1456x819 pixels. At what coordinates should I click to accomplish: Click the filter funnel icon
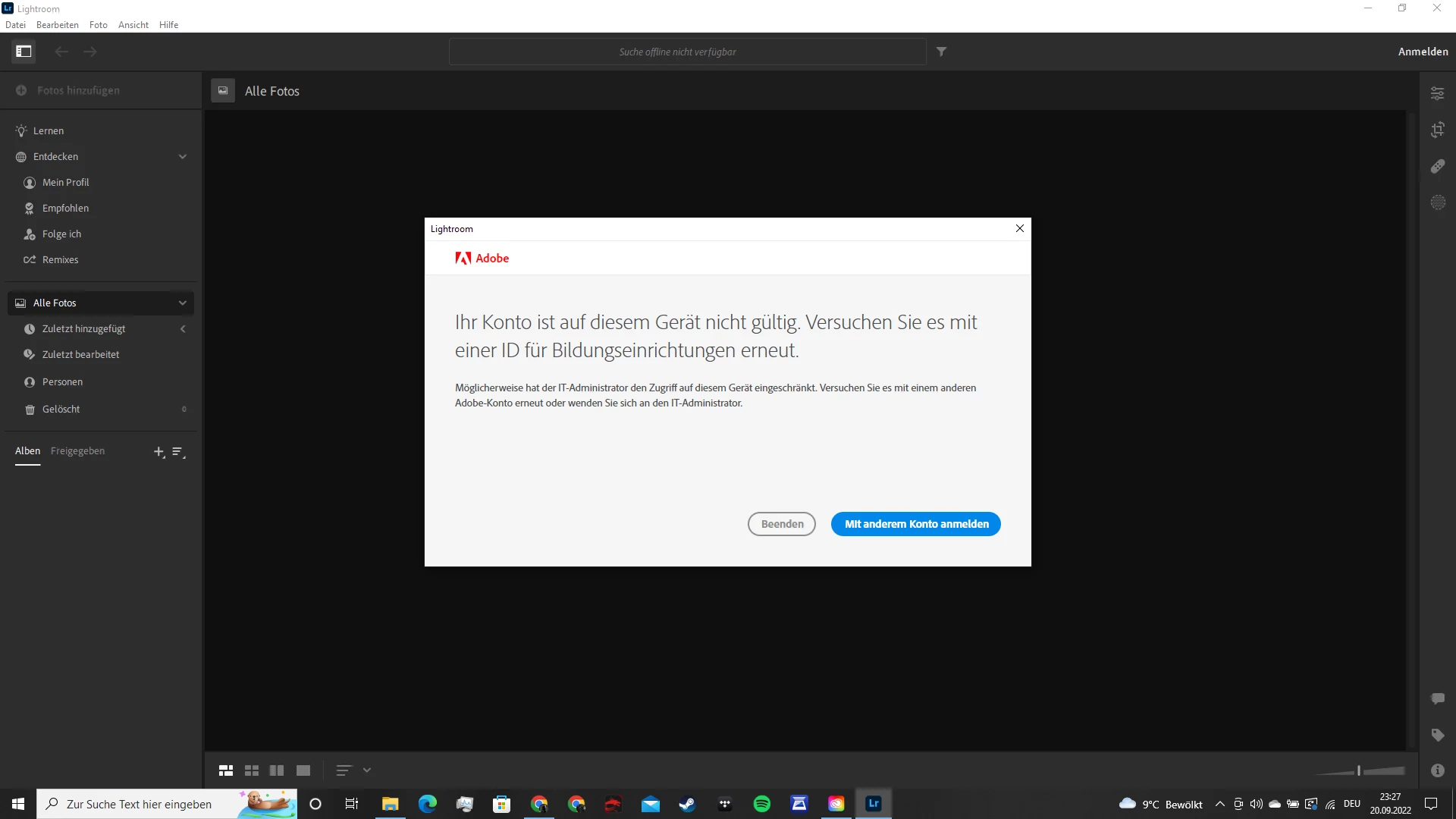pos(941,52)
